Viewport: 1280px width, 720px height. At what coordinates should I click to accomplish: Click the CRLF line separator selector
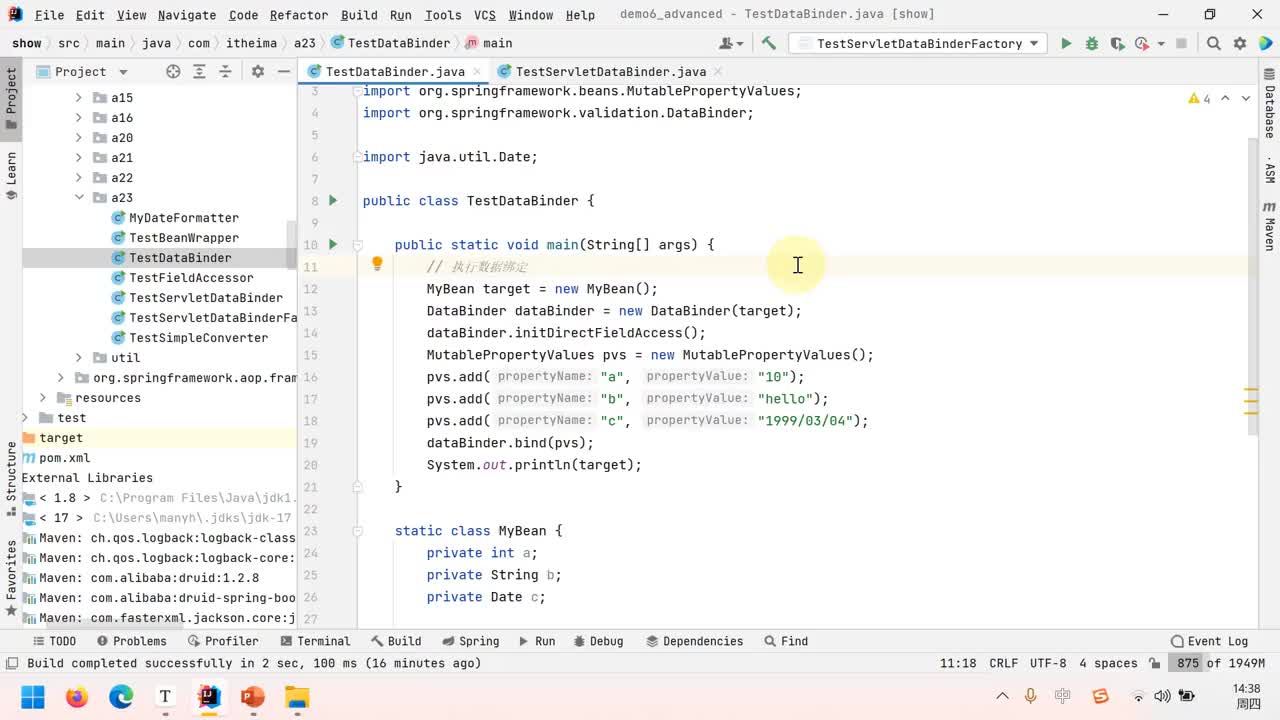(1003, 663)
